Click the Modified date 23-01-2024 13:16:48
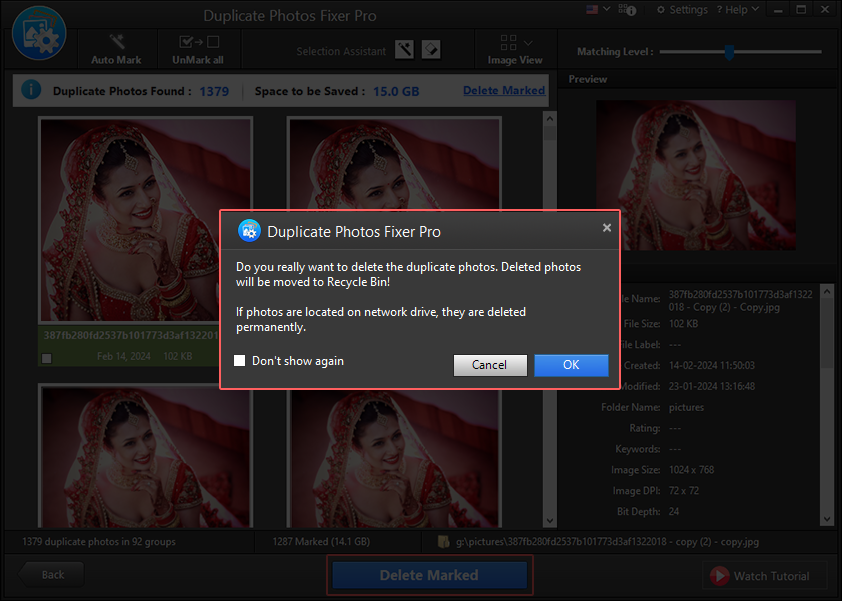This screenshot has width=842, height=601. coord(712,387)
